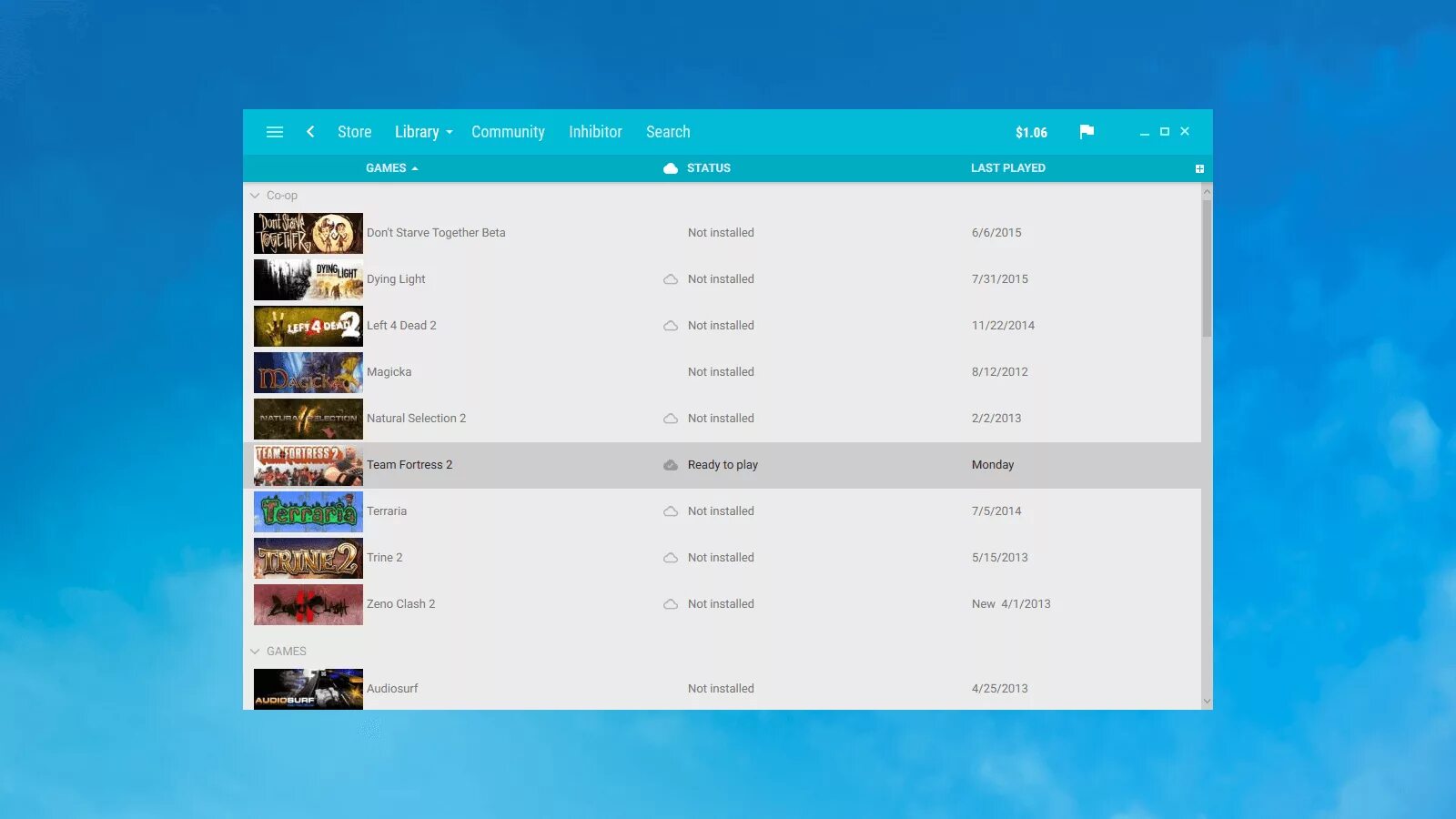The height and width of the screenshot is (819, 1456).
Task: Select the Terraria thumbnail
Action: coord(308,511)
